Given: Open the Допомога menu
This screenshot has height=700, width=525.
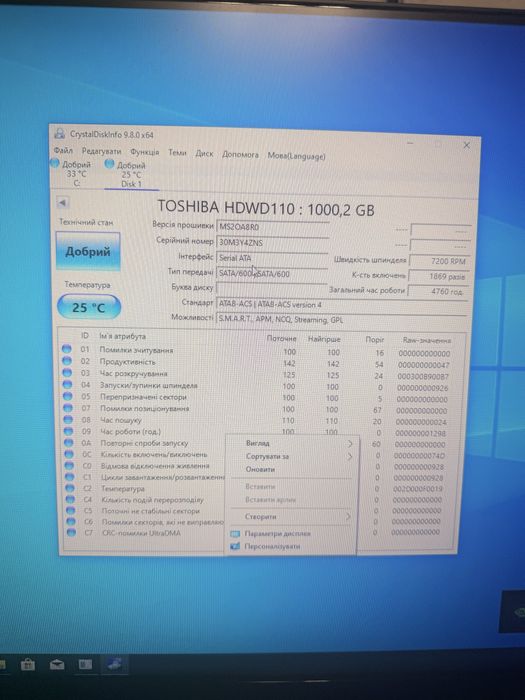Looking at the screenshot, I should [x=240, y=154].
